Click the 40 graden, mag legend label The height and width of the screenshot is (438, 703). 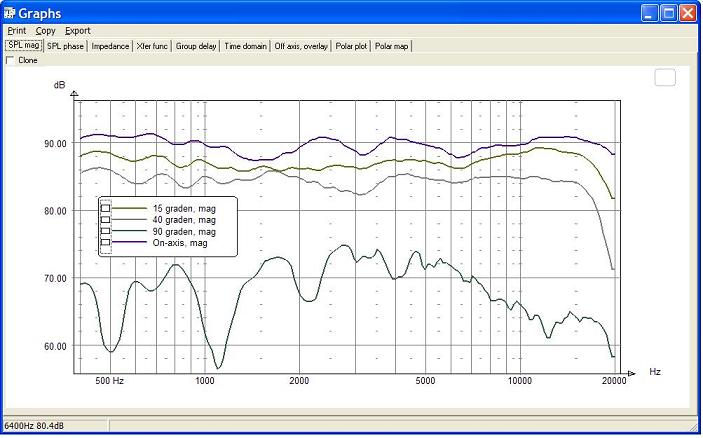(x=184, y=220)
